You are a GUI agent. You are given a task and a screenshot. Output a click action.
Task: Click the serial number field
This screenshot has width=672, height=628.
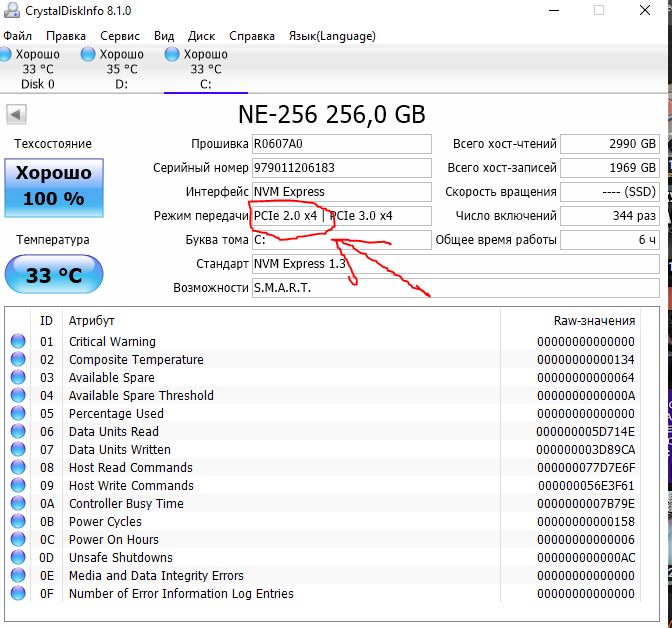click(341, 168)
